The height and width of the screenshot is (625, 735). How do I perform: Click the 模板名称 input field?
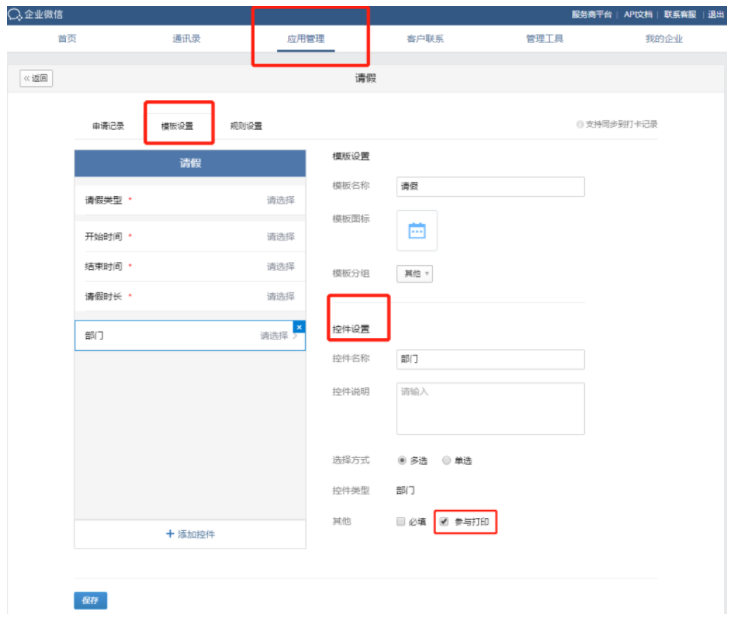tap(490, 187)
